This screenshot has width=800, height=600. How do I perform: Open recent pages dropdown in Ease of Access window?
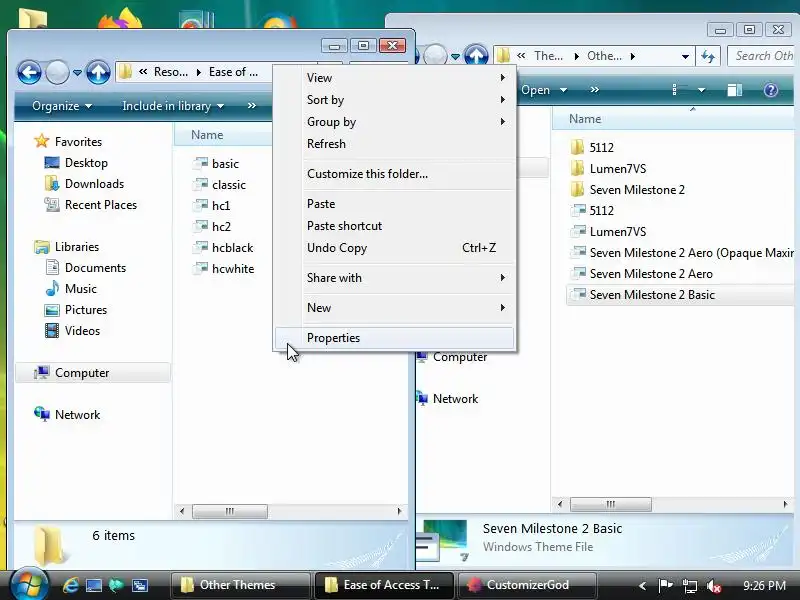tap(77, 73)
